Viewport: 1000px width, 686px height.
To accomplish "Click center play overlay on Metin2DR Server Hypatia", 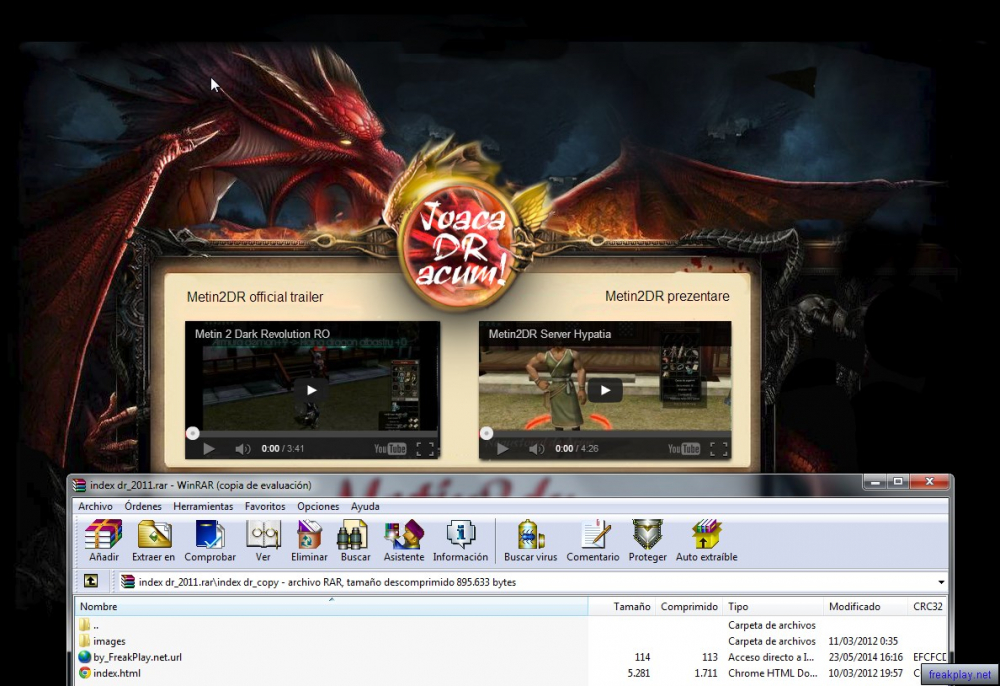I will pyautogui.click(x=605, y=390).
